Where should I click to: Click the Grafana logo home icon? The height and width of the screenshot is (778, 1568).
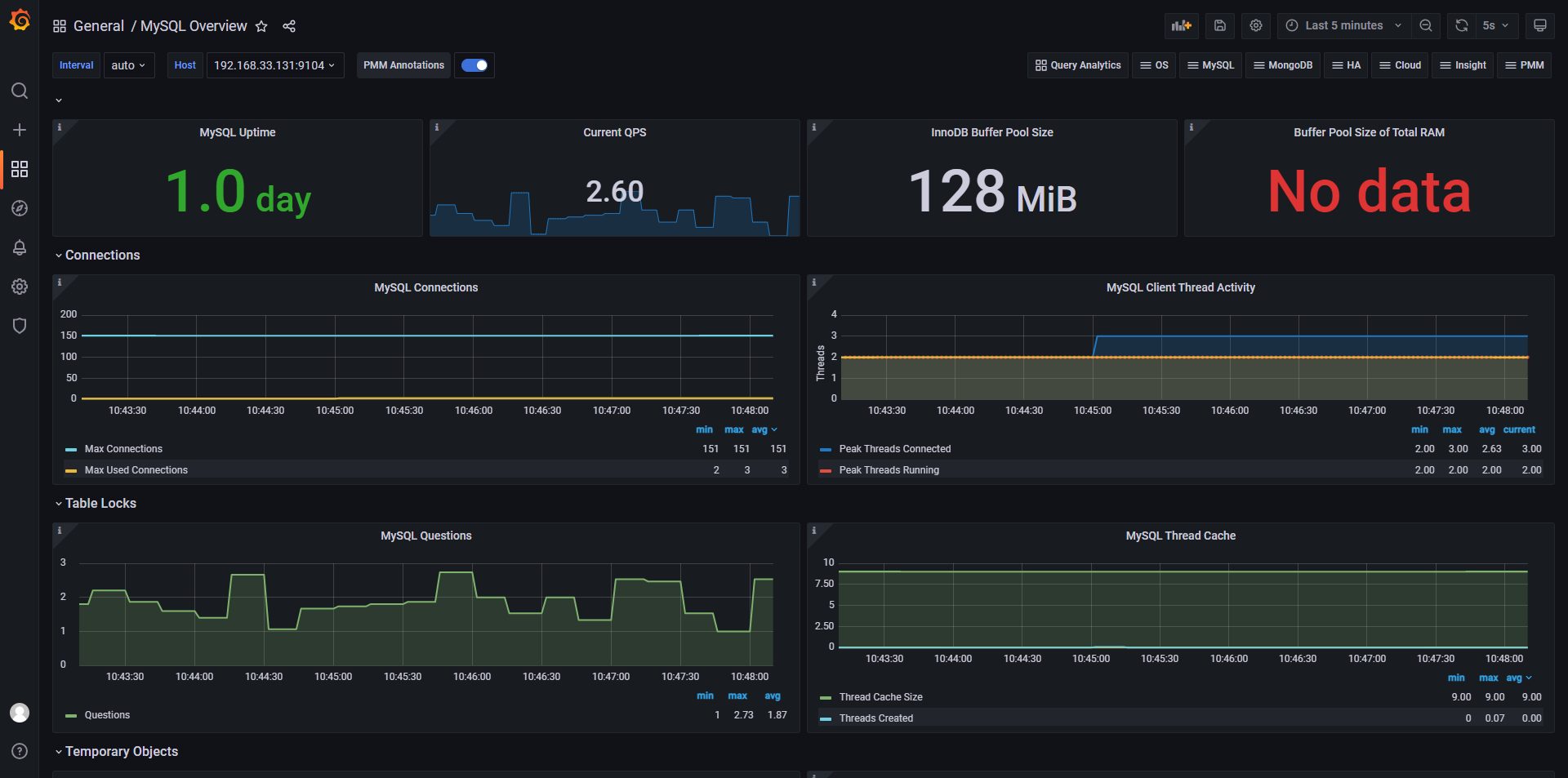(20, 20)
